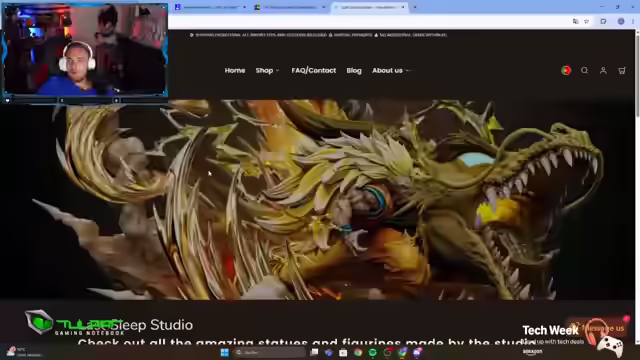640x360 pixels.
Task: Click the Windows taskbar search box
Action: coord(269,352)
